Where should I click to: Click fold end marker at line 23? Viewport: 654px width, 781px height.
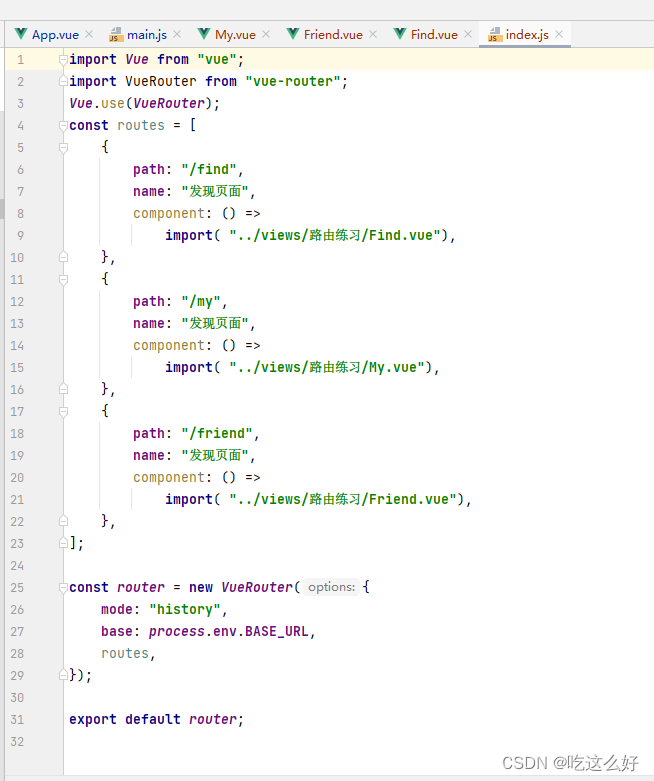tap(63, 543)
